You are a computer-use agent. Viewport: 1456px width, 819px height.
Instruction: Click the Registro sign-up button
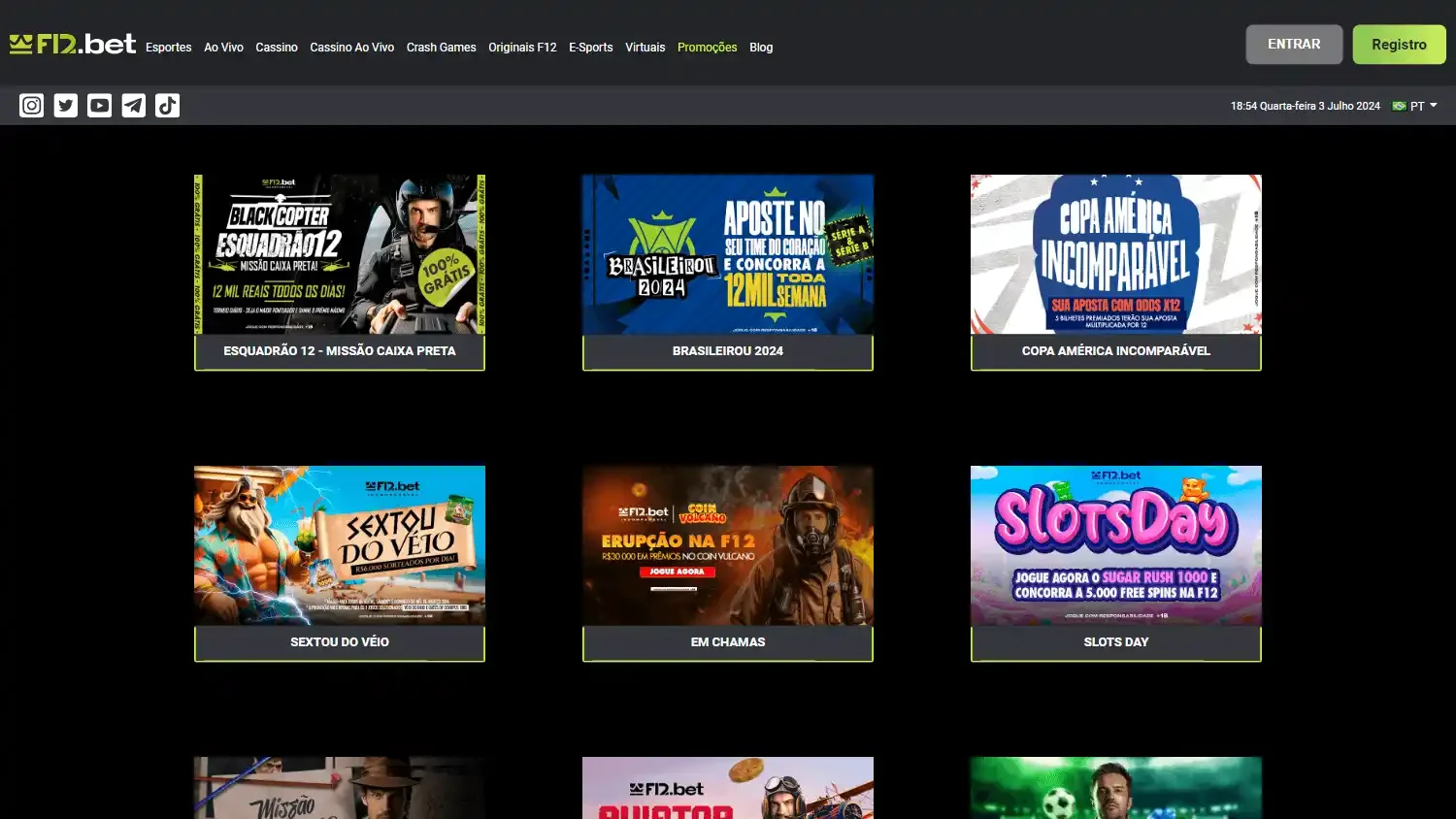pyautogui.click(x=1399, y=45)
